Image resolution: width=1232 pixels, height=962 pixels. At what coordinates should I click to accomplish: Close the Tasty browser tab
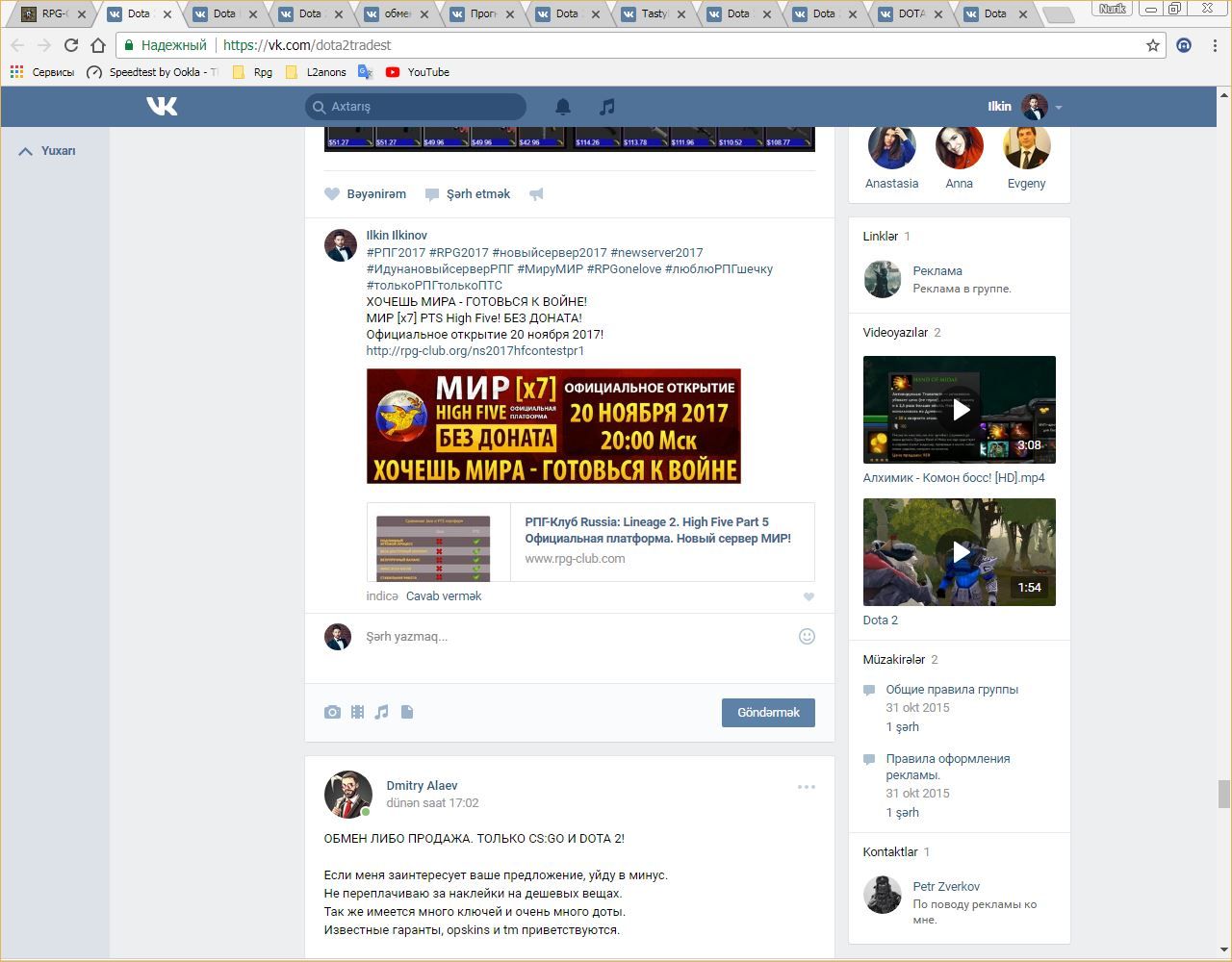681,14
